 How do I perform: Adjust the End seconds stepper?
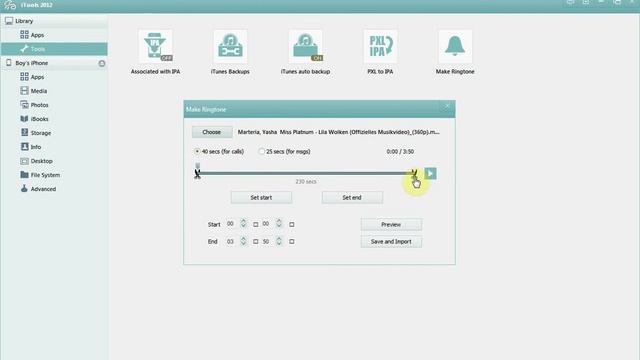coord(279,241)
